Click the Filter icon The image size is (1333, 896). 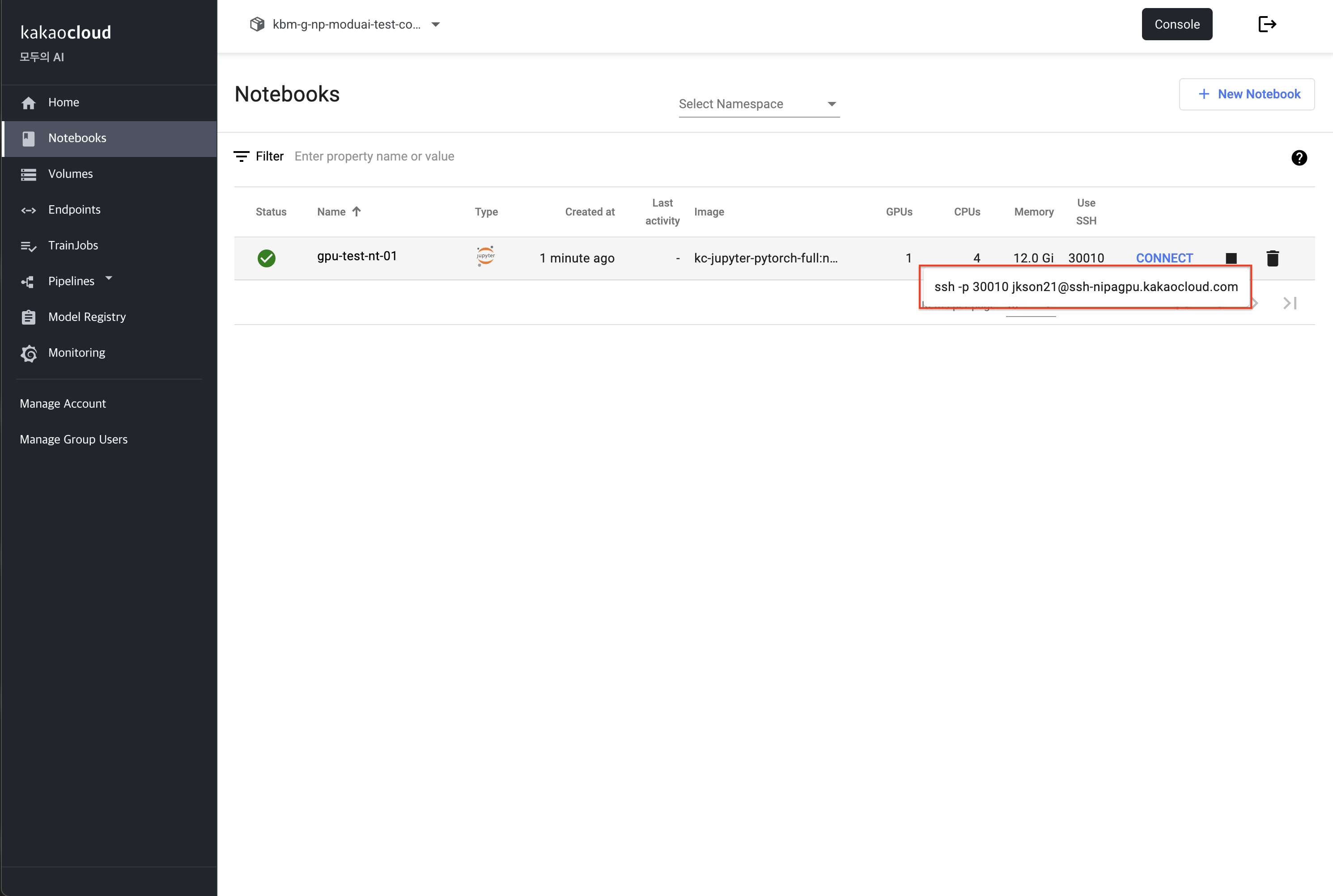point(241,156)
